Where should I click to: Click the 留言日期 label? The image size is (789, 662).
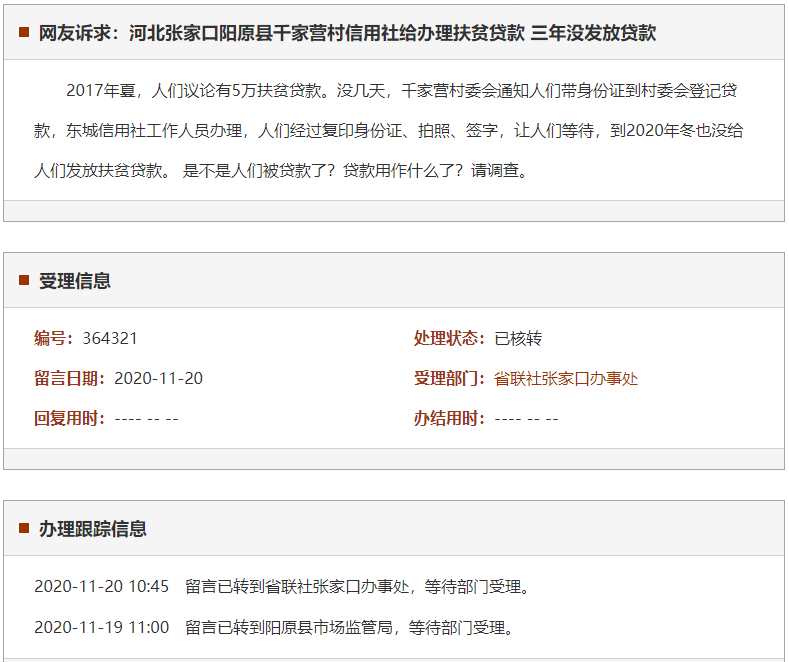[x=70, y=378]
